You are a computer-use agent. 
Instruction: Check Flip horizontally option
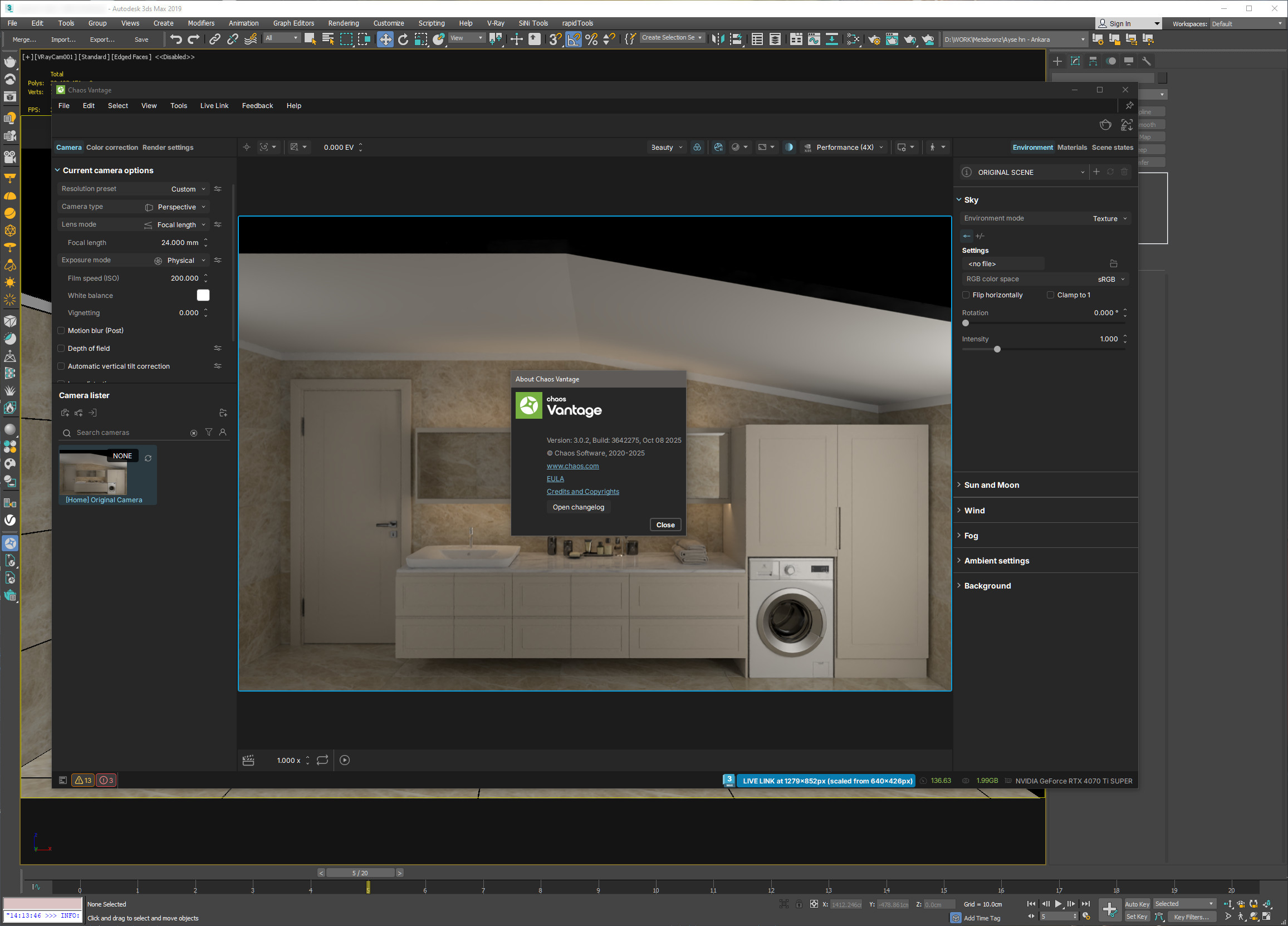966,295
